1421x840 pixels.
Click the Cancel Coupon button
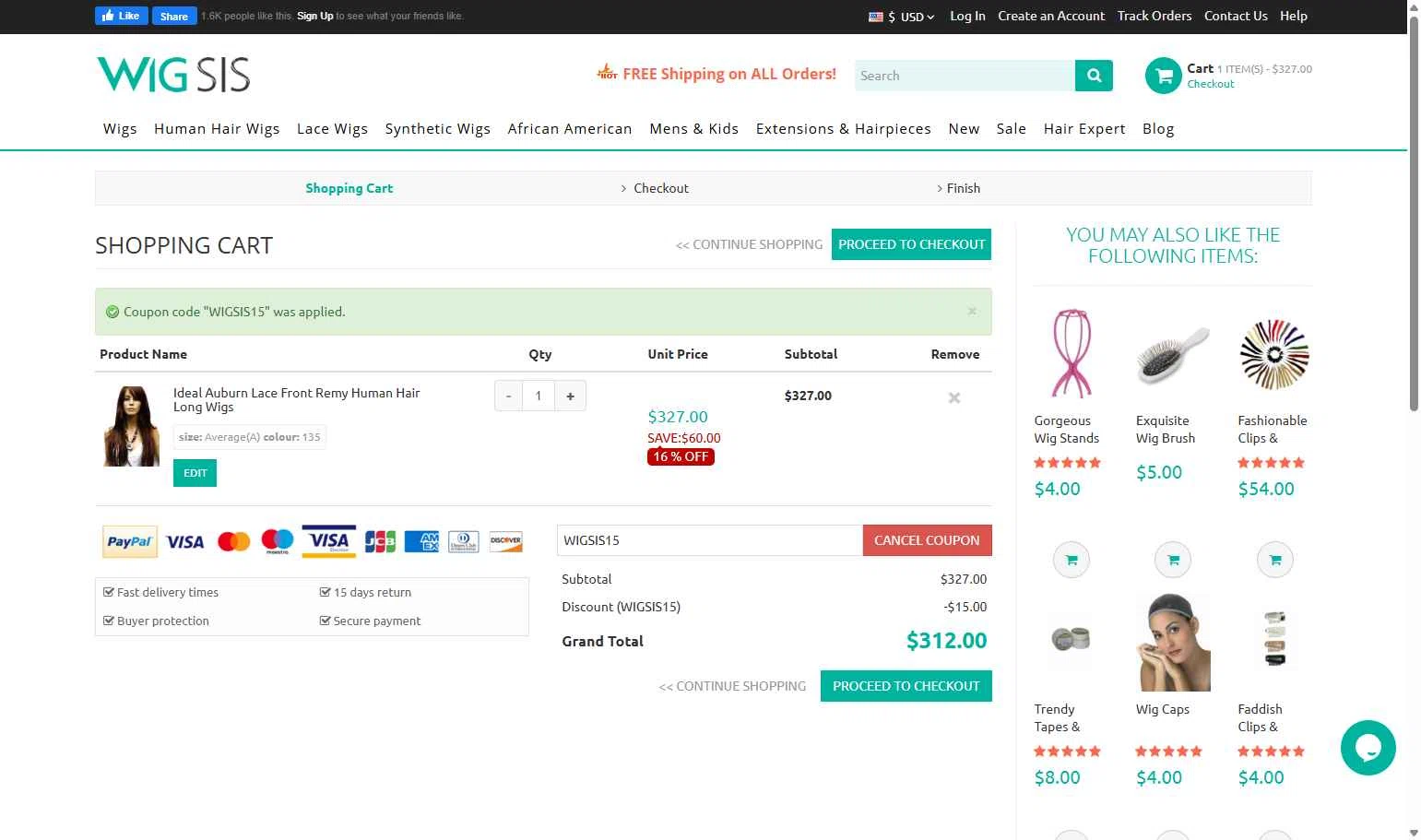tap(927, 540)
